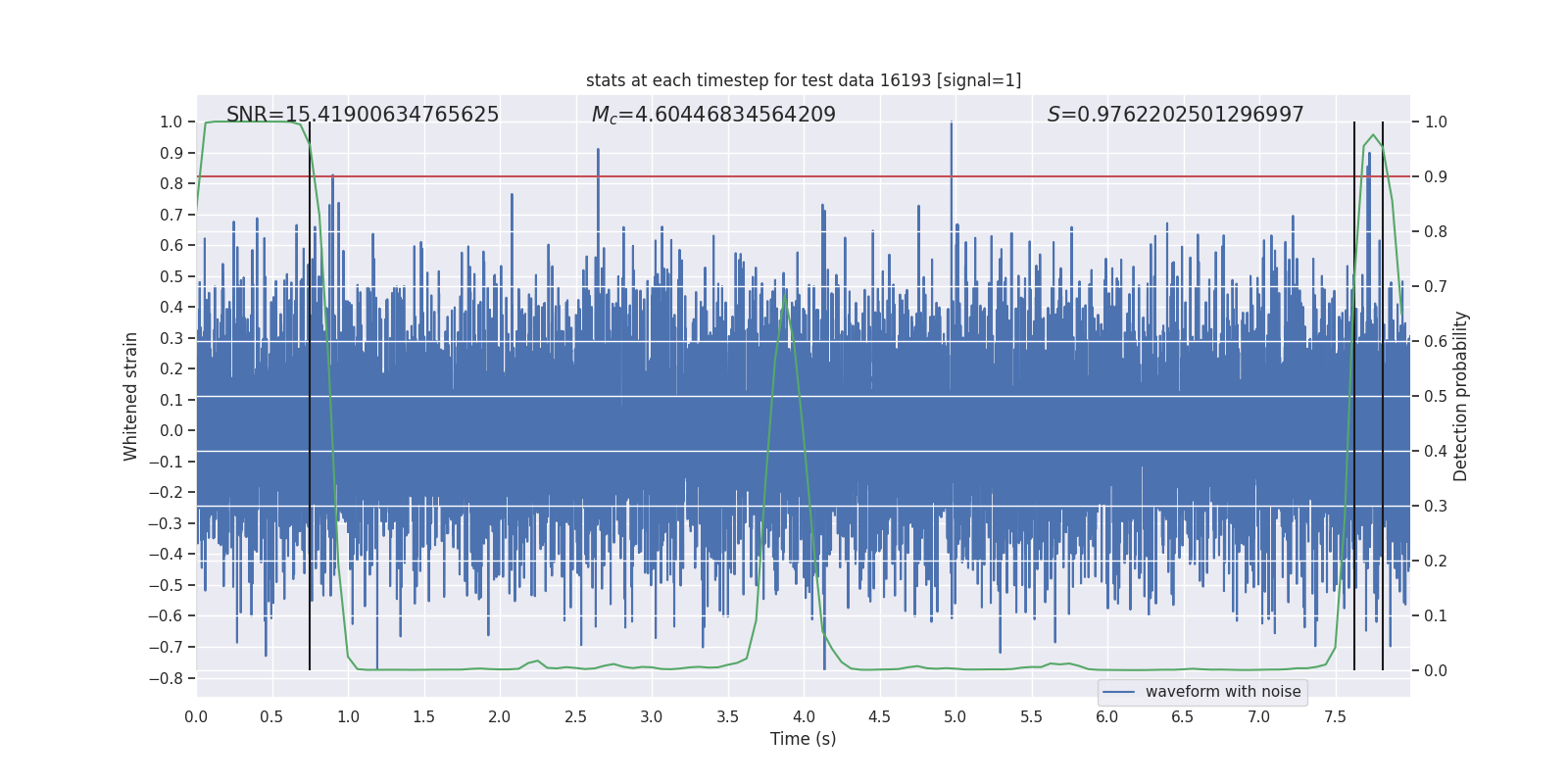Click the plot title mentioning test data 16193
This screenshot has width=1568, height=784.
(x=803, y=80)
